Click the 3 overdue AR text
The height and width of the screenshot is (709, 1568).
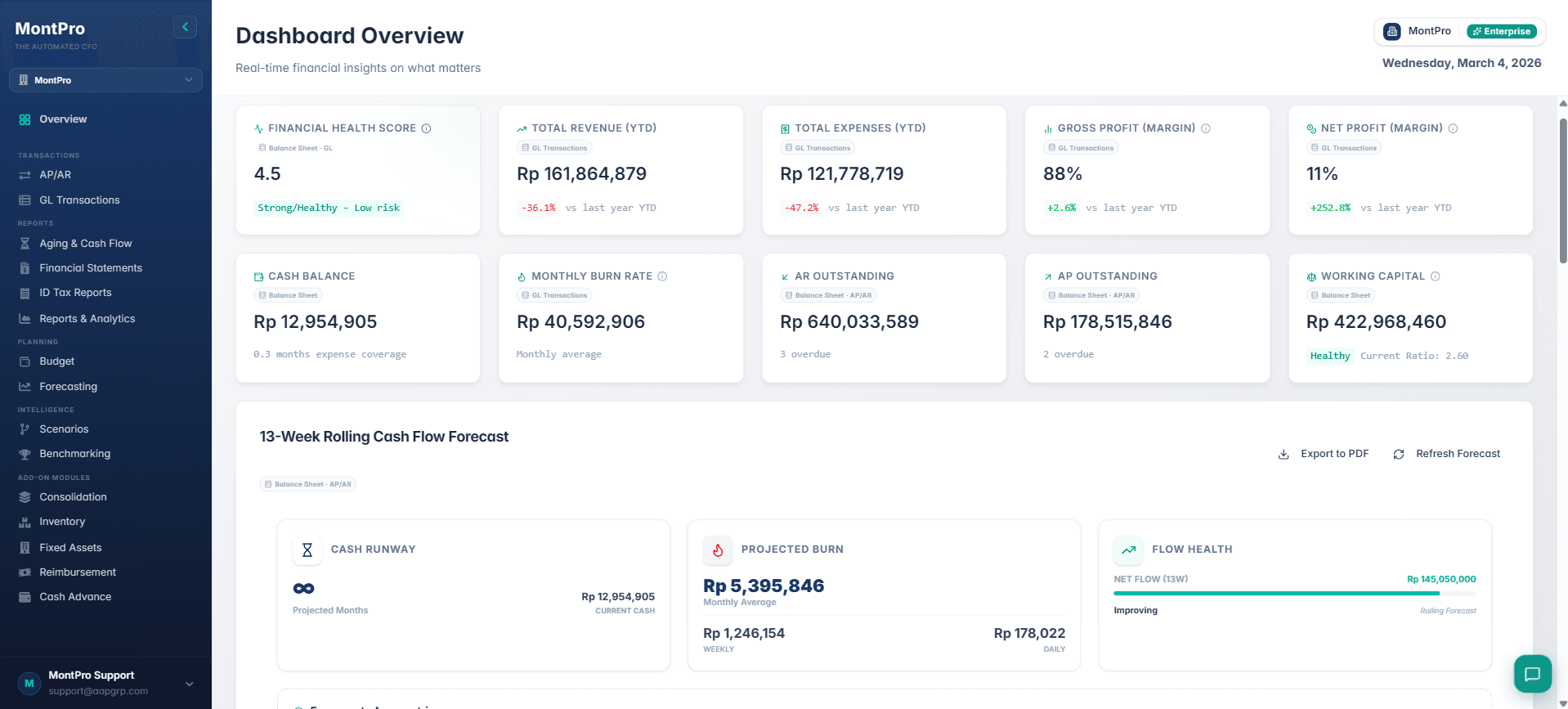pyautogui.click(x=805, y=354)
